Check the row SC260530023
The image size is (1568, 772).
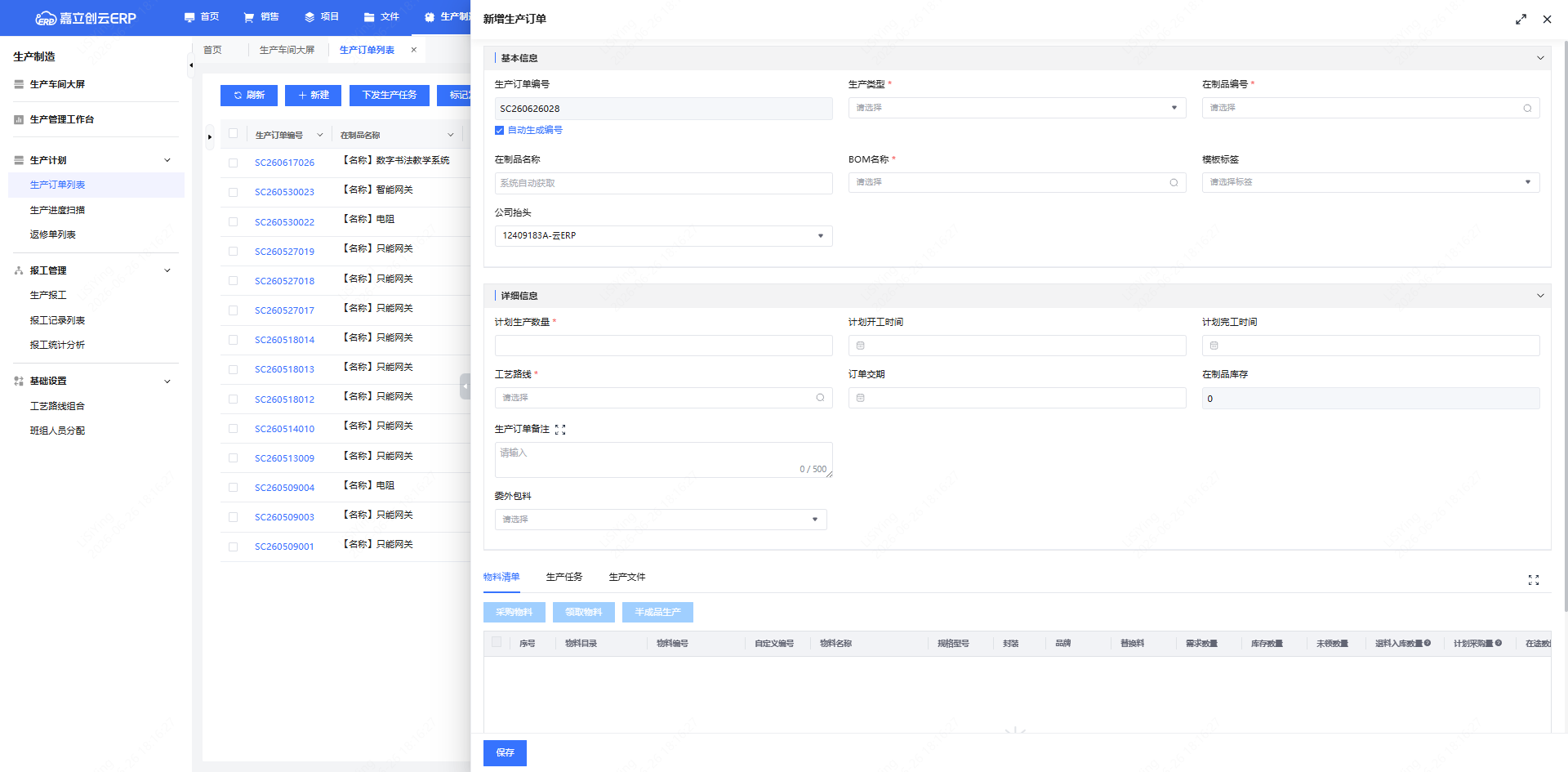click(x=234, y=192)
